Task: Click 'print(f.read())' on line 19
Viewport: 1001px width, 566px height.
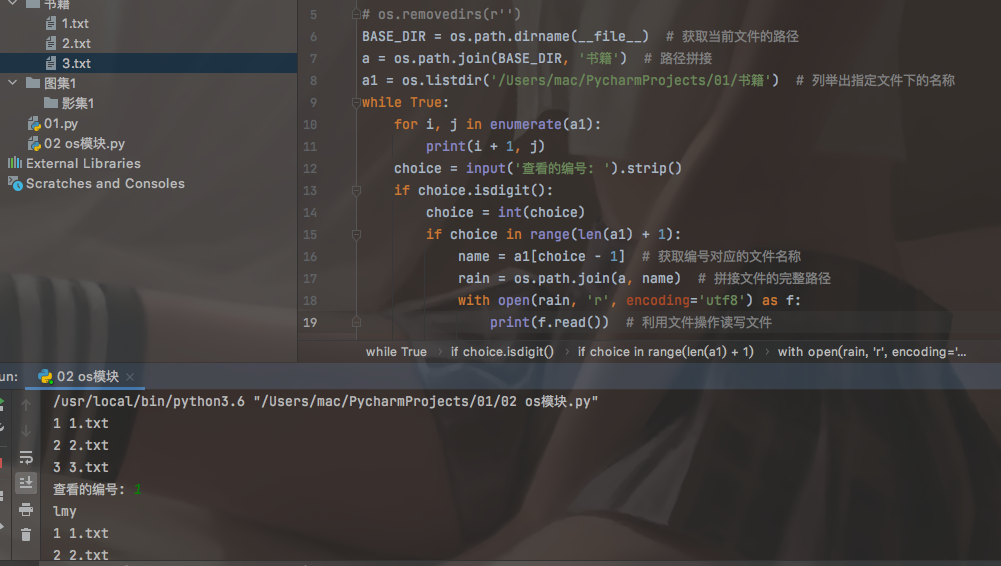Action: pos(549,322)
